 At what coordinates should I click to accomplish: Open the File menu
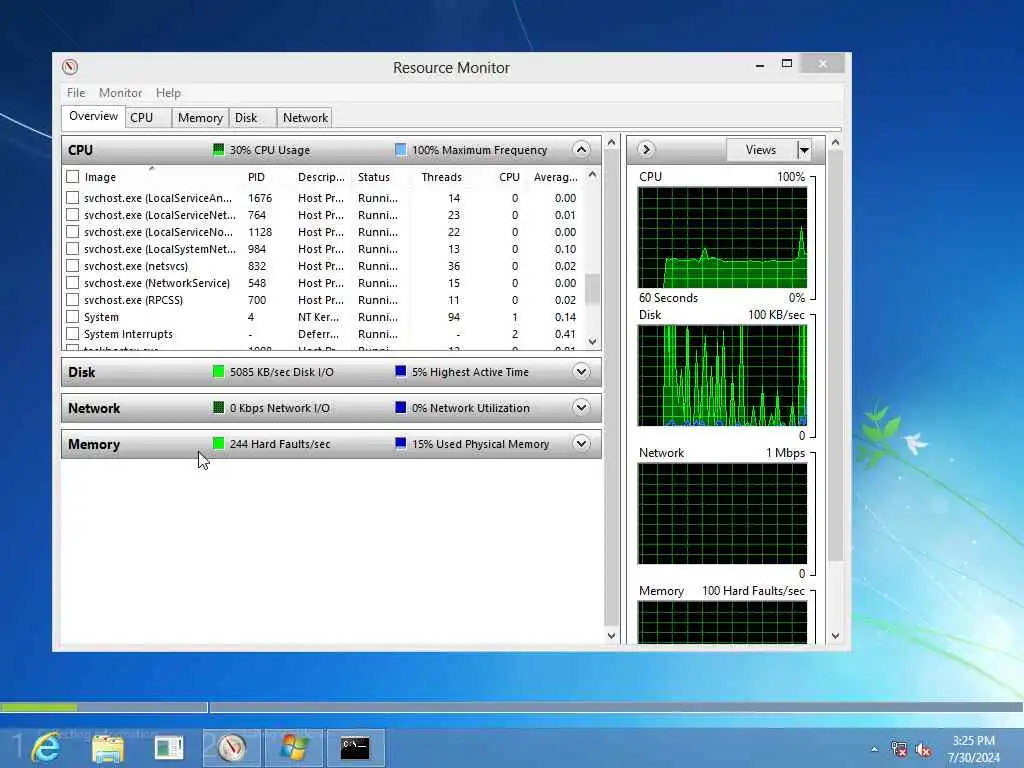[76, 93]
